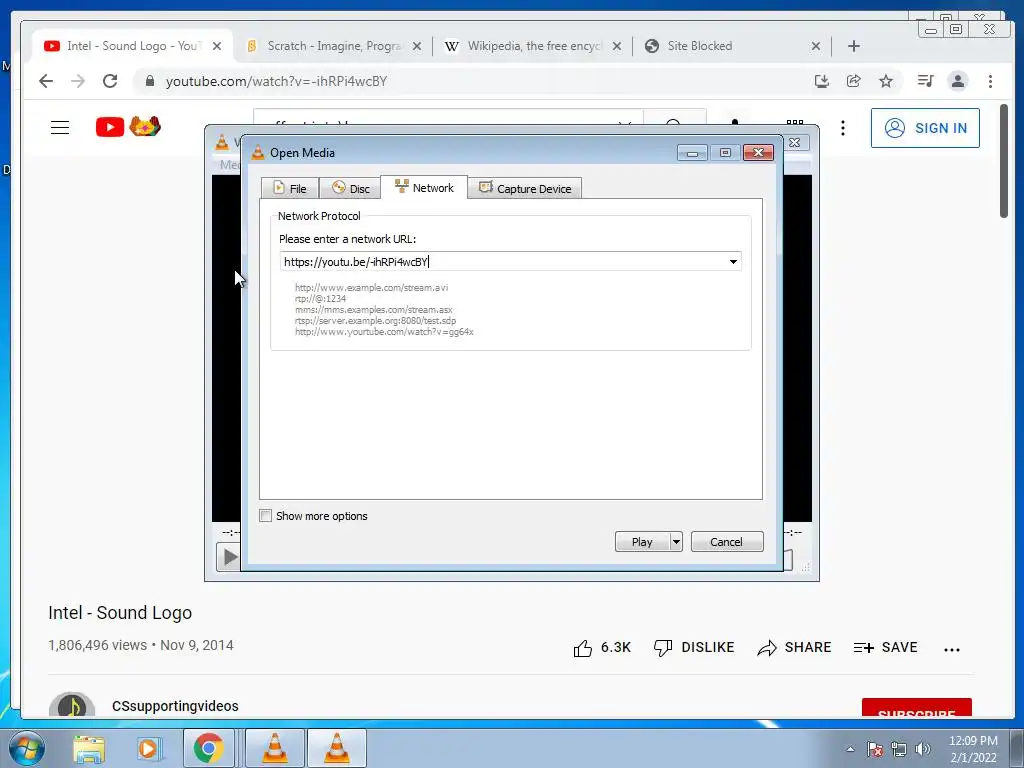
Task: Switch to the File tab in Open Media
Action: click(289, 189)
